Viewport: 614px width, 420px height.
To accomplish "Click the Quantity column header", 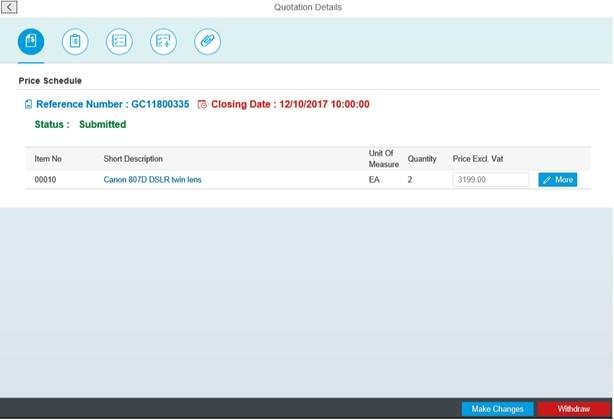I will point(422,159).
